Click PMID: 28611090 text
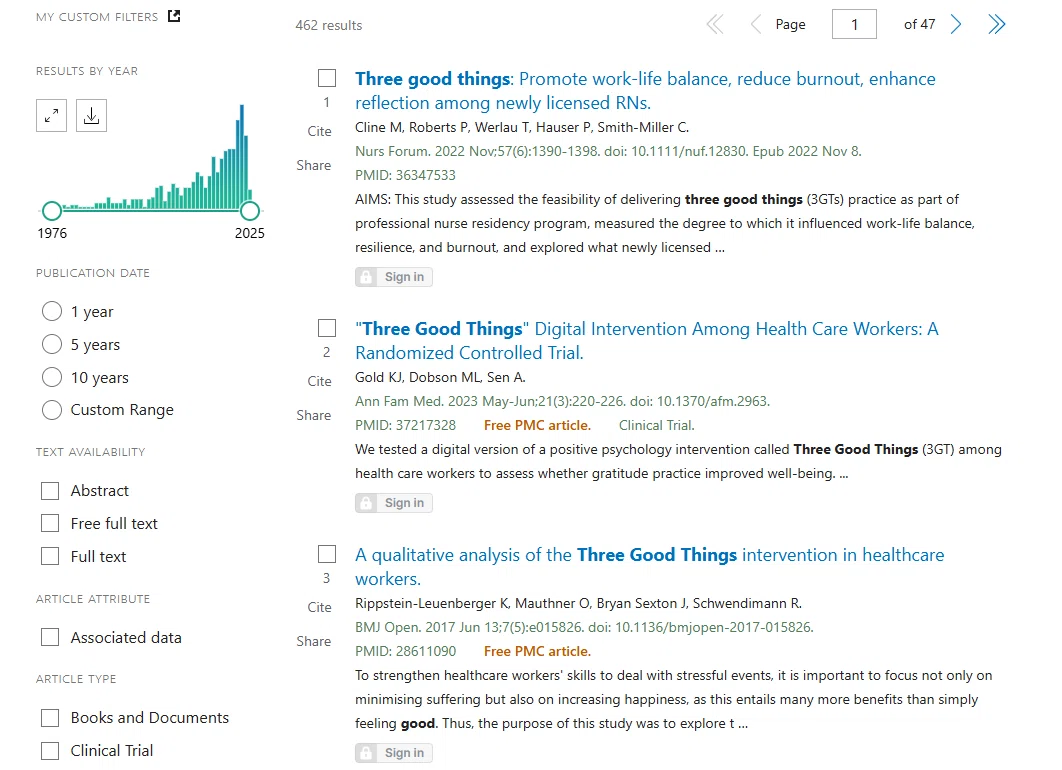The height and width of the screenshot is (770, 1062). coord(405,651)
